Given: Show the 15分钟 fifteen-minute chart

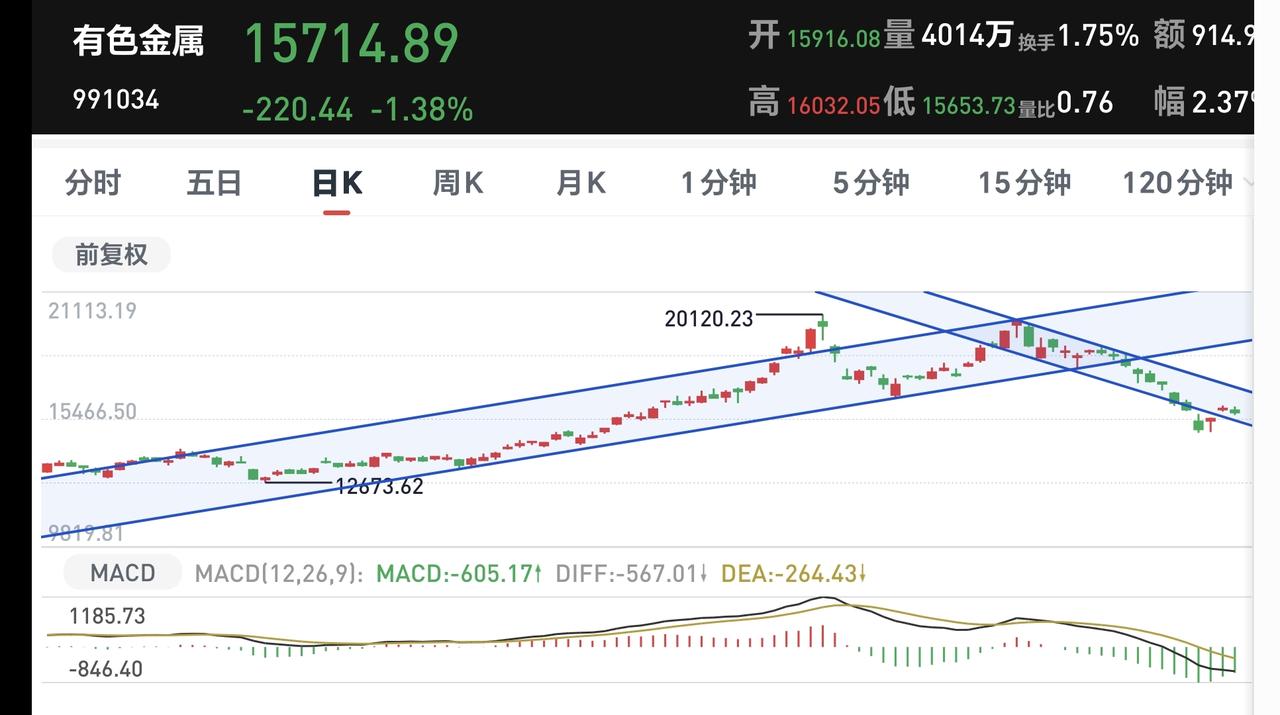Looking at the screenshot, I should click(x=1024, y=183).
